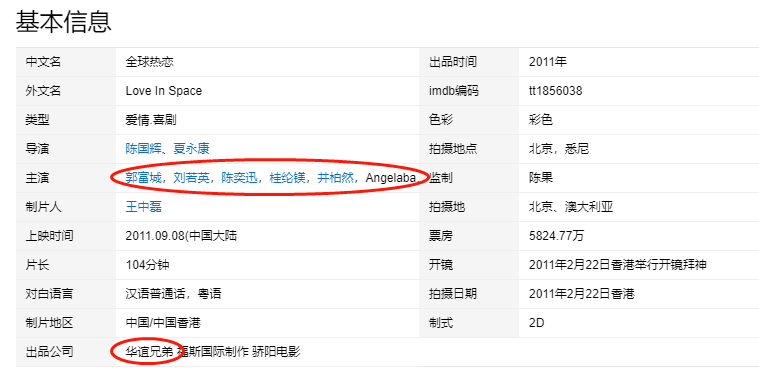Select the 类型 label cell

66,120
